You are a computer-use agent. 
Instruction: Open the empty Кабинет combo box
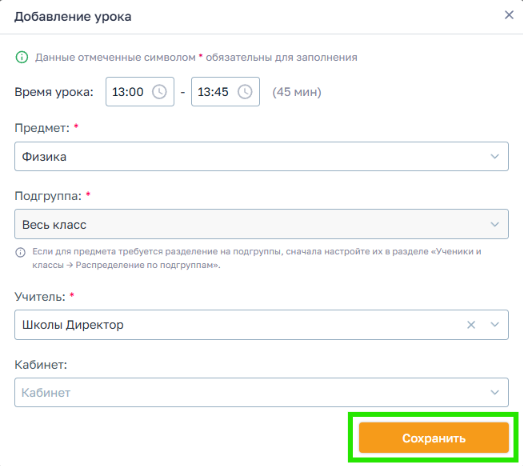(261, 392)
